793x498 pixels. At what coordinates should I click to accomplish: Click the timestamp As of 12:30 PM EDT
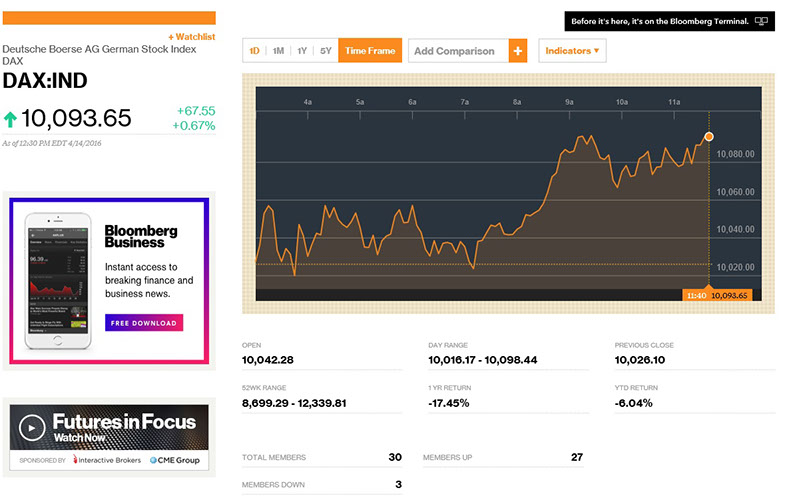coord(52,143)
